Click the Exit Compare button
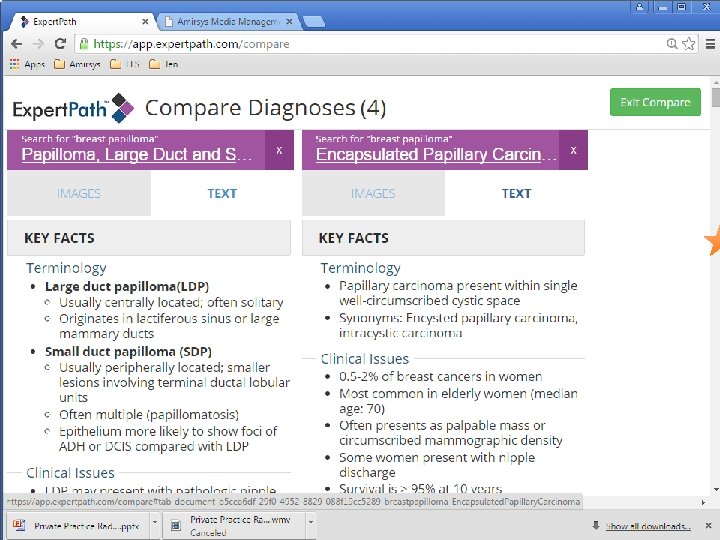 click(655, 102)
